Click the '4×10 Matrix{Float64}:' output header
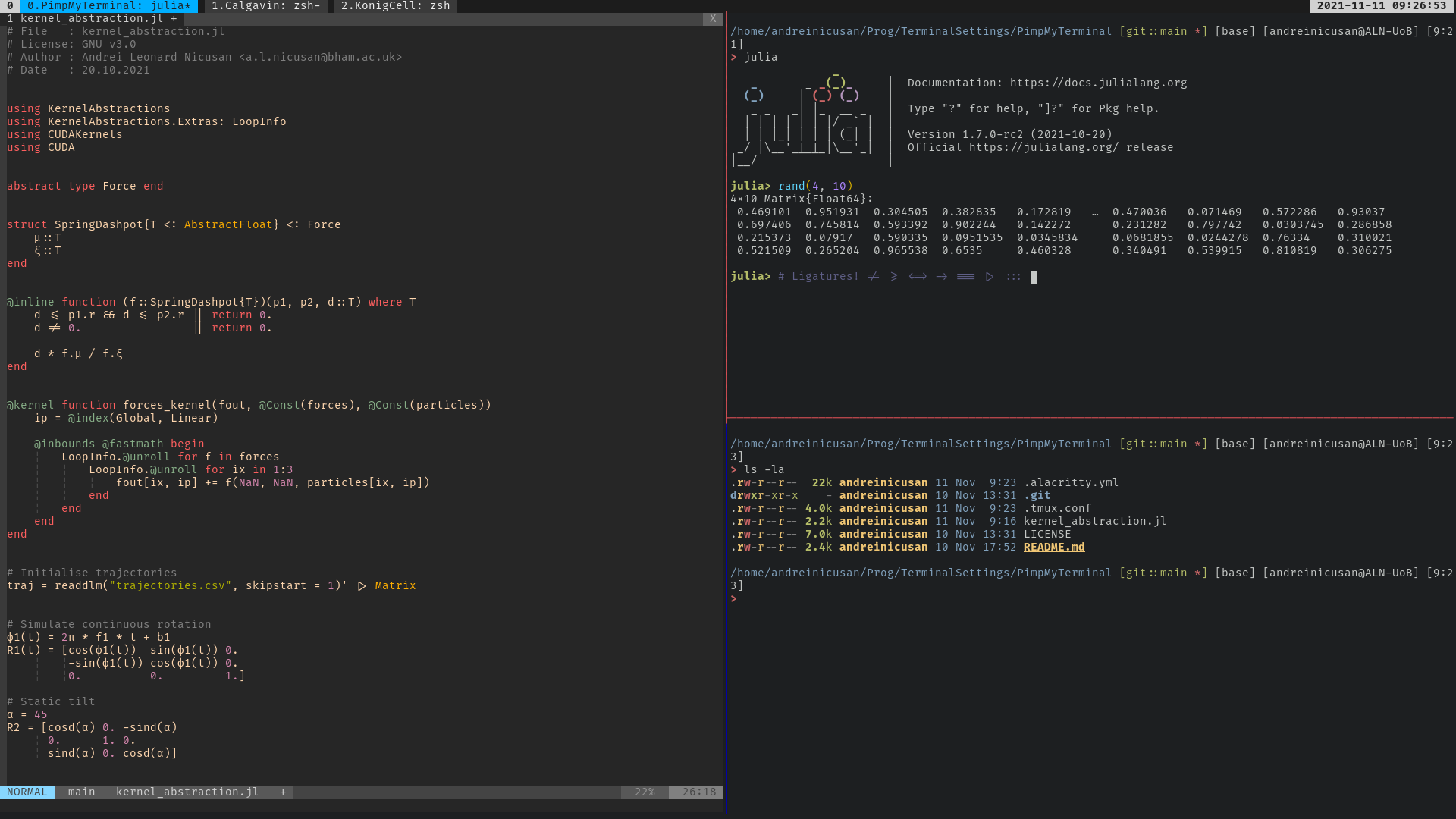This screenshot has height=819, width=1456. (x=802, y=199)
